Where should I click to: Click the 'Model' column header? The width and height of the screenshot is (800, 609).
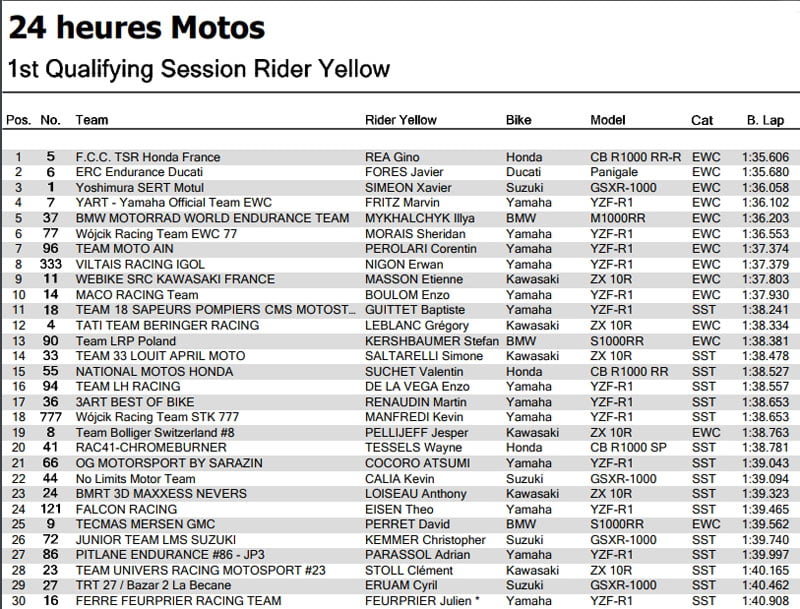click(608, 120)
